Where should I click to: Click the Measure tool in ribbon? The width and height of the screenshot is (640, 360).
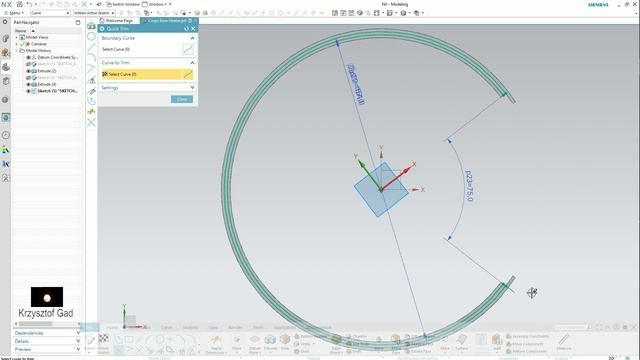tap(564, 342)
